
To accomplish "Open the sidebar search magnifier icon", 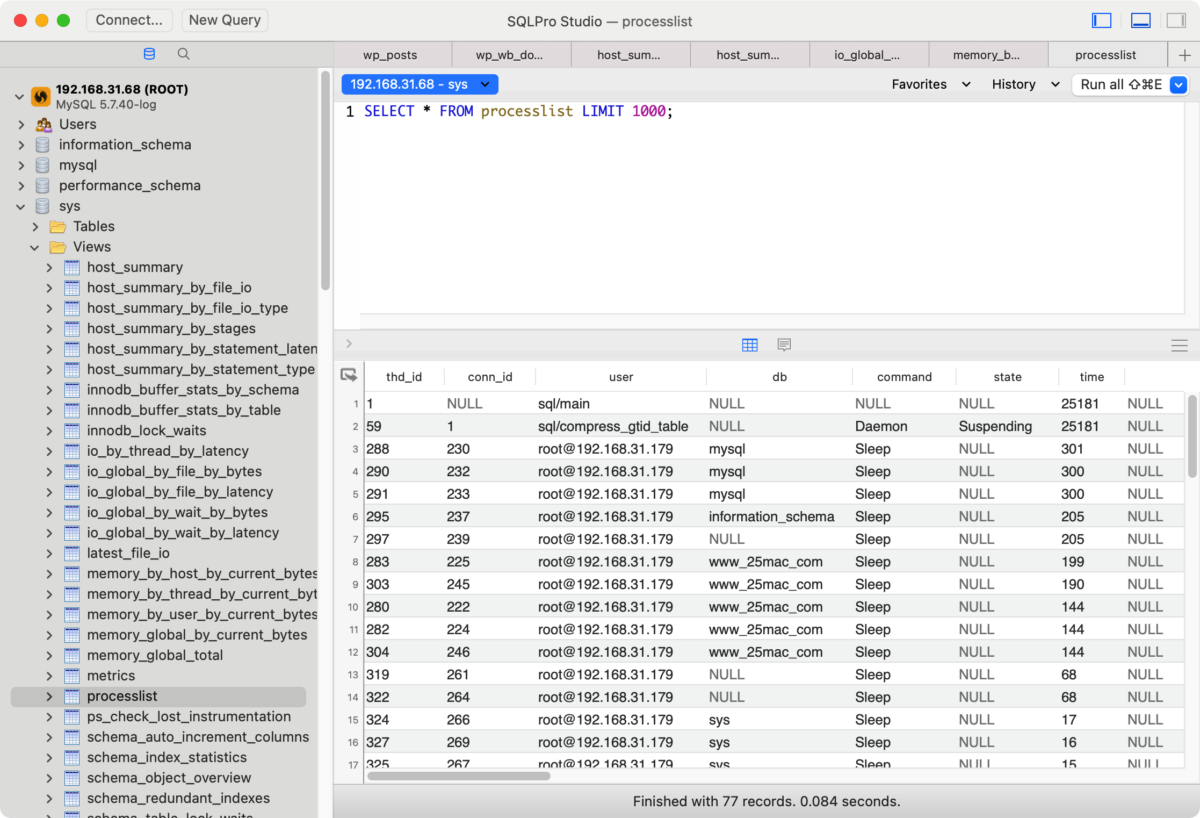I will tap(184, 54).
